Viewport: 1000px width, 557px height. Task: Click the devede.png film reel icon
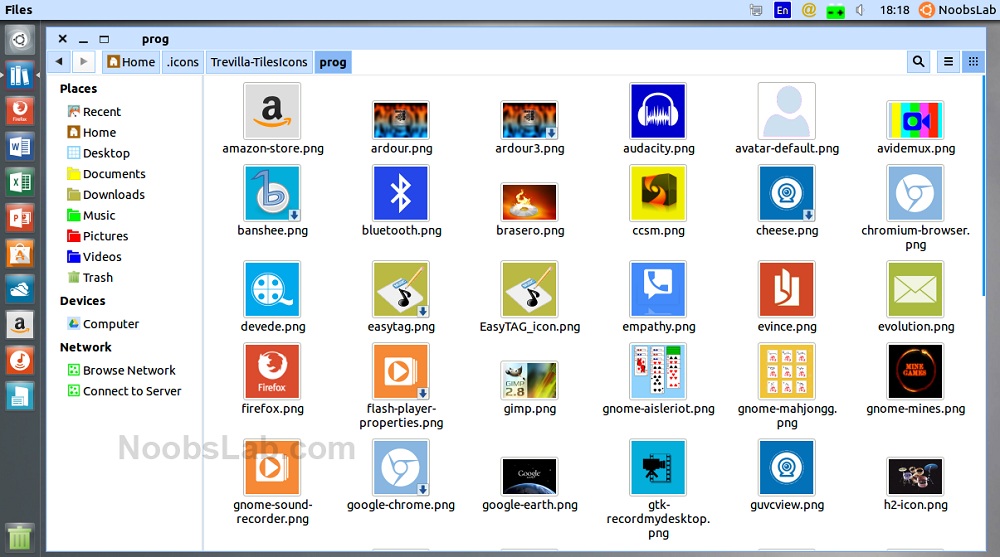click(272, 289)
